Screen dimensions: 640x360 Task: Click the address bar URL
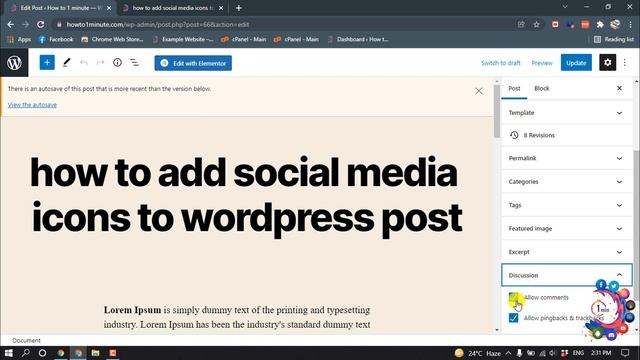coord(158,24)
